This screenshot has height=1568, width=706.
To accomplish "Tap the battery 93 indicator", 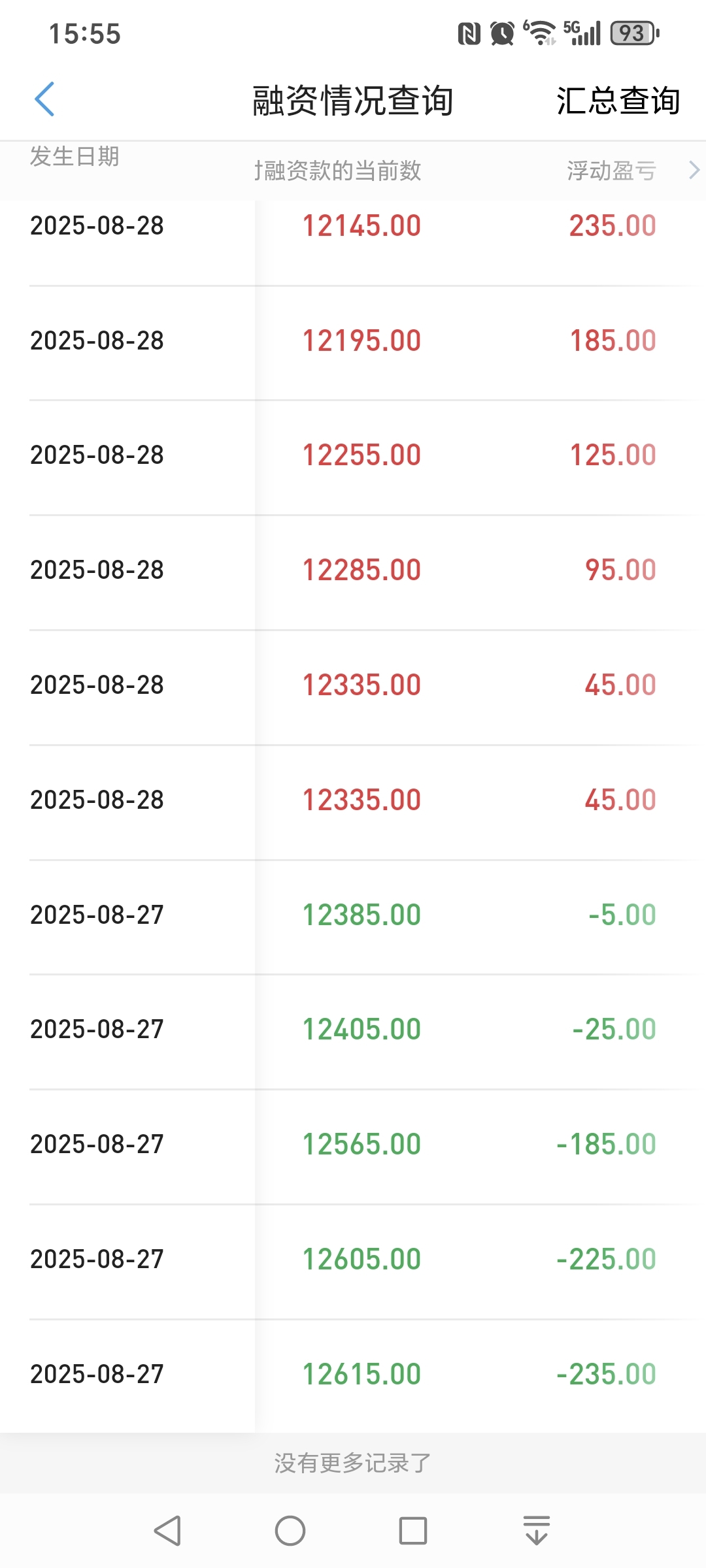I will (635, 33).
